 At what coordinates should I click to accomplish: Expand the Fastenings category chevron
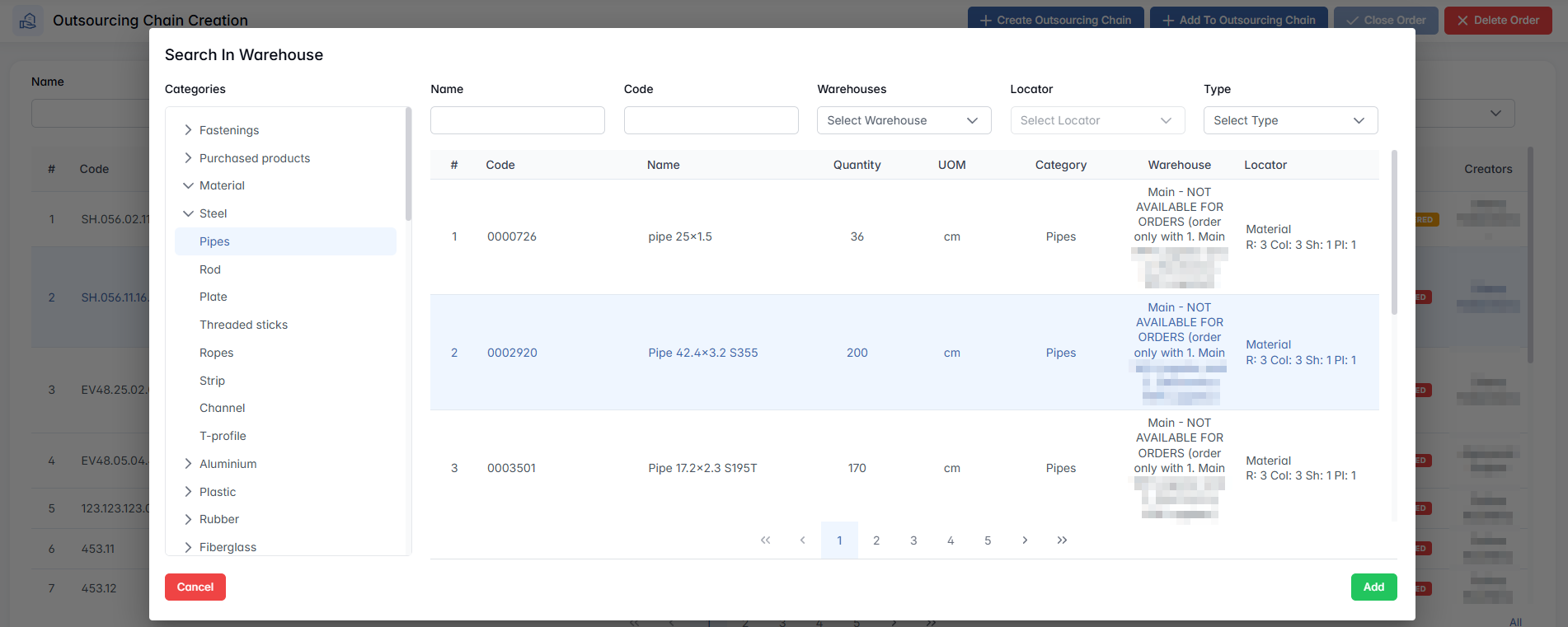[x=188, y=130]
